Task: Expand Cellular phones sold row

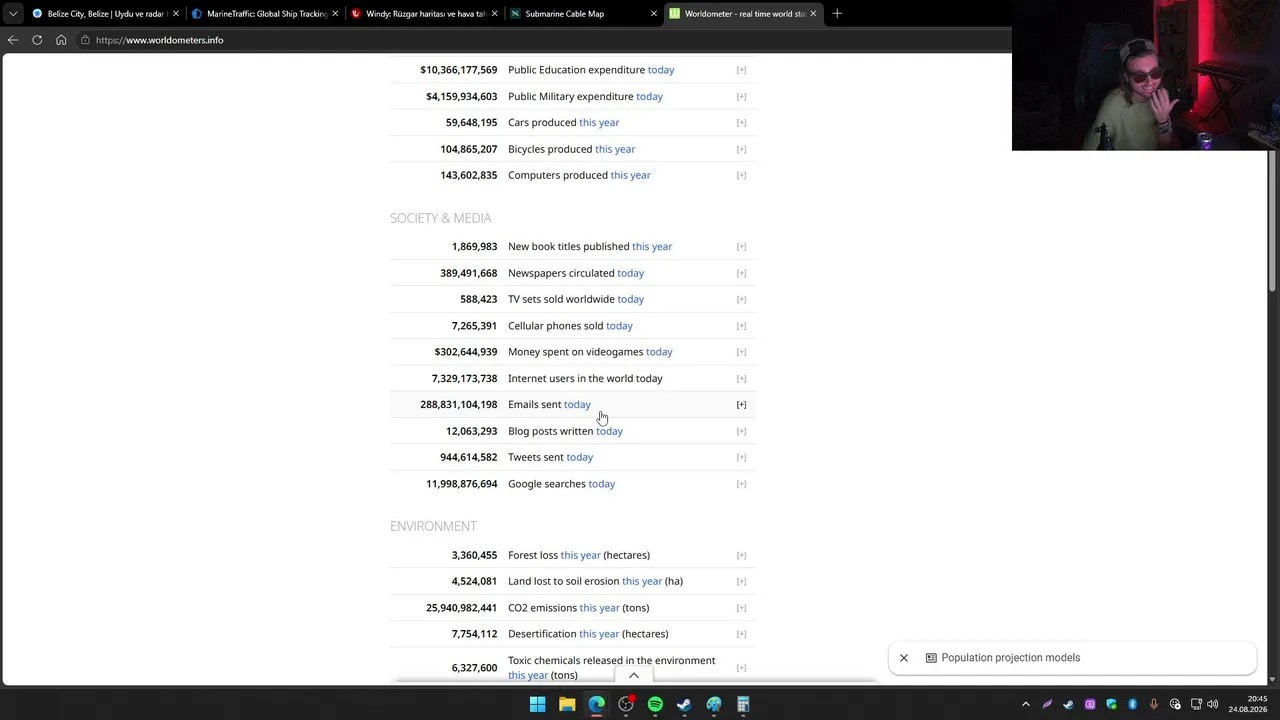Action: pos(741,326)
